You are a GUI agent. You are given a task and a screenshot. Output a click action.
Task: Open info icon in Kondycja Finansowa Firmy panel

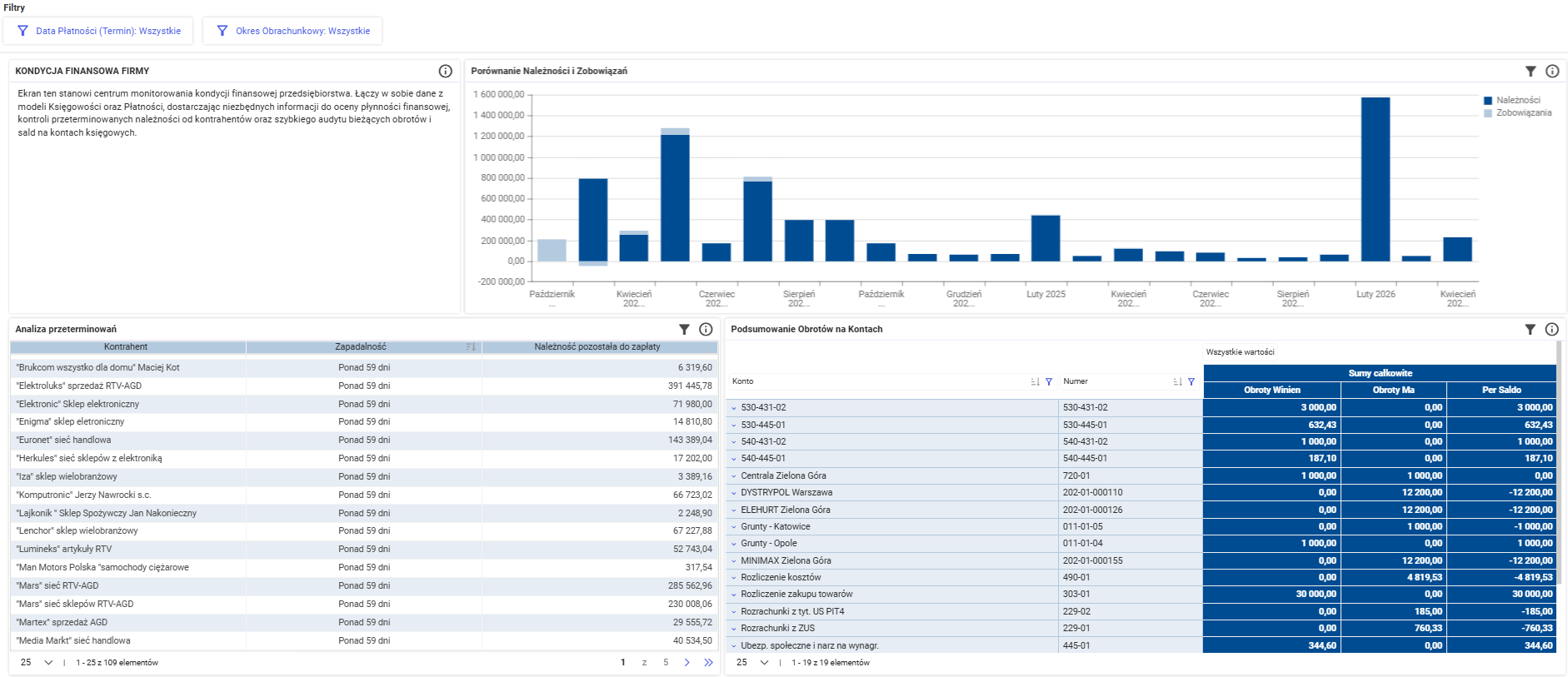pyautogui.click(x=445, y=71)
